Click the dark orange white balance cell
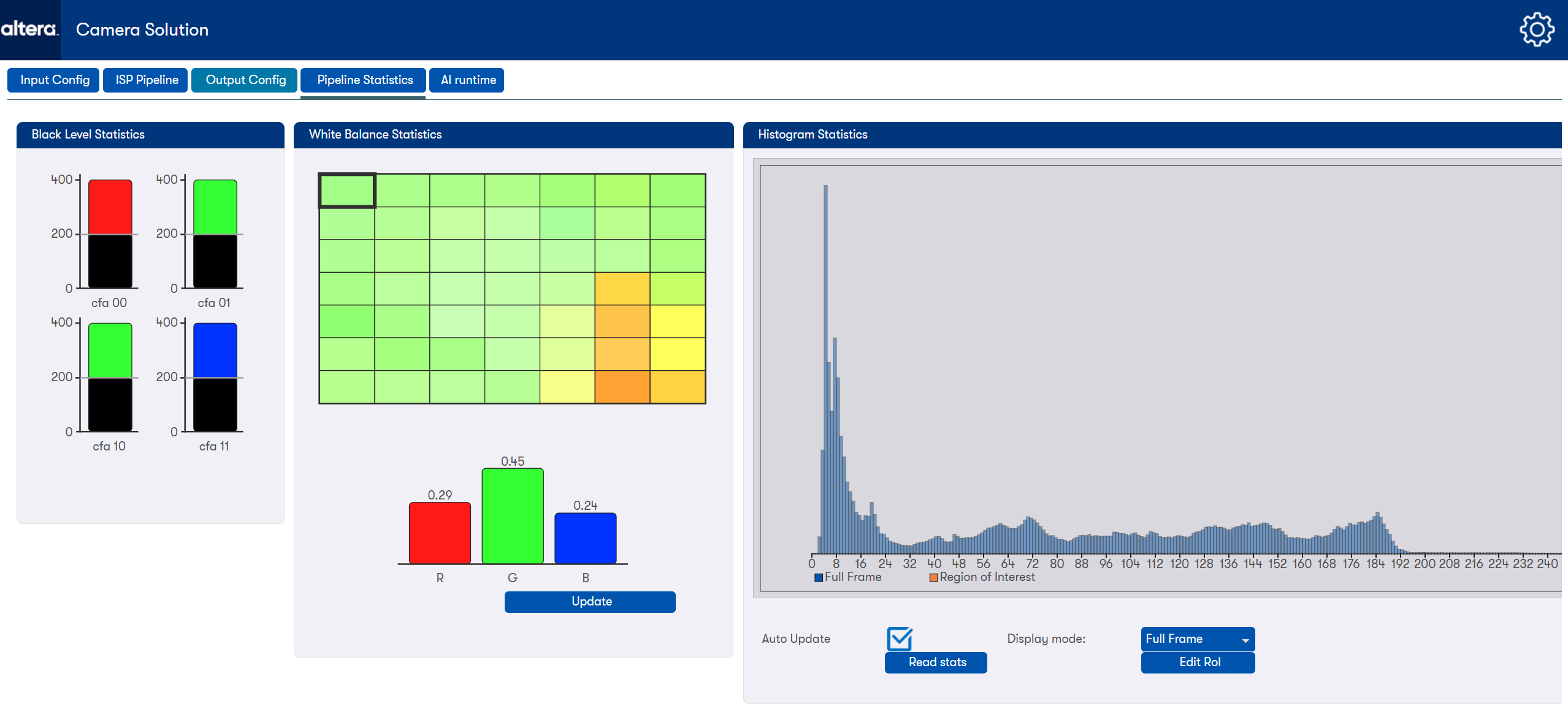This screenshot has height=717, width=1568. [622, 387]
